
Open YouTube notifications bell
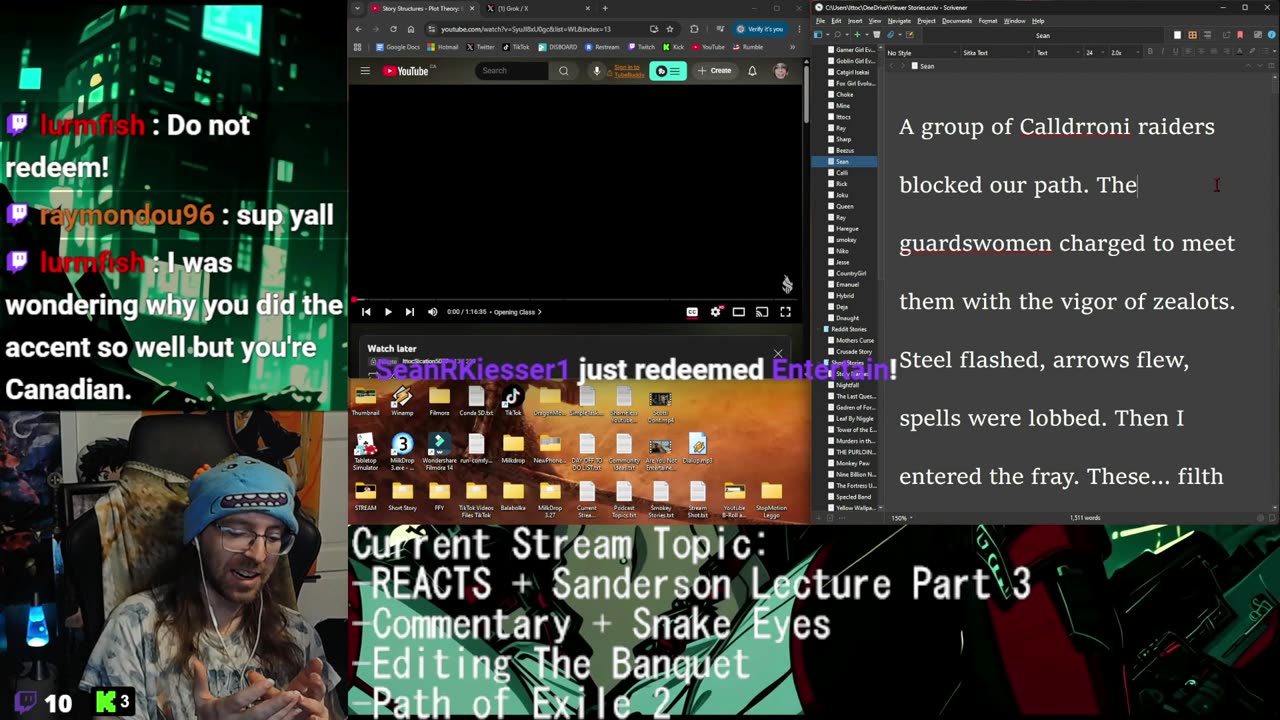(x=752, y=71)
